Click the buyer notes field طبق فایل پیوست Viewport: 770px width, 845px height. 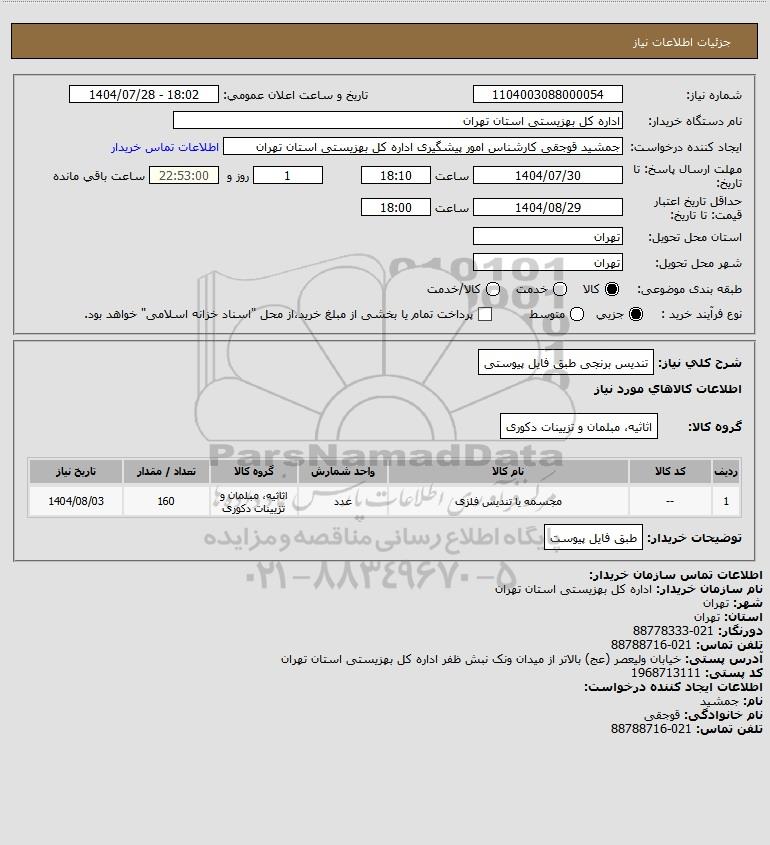[x=593, y=538]
